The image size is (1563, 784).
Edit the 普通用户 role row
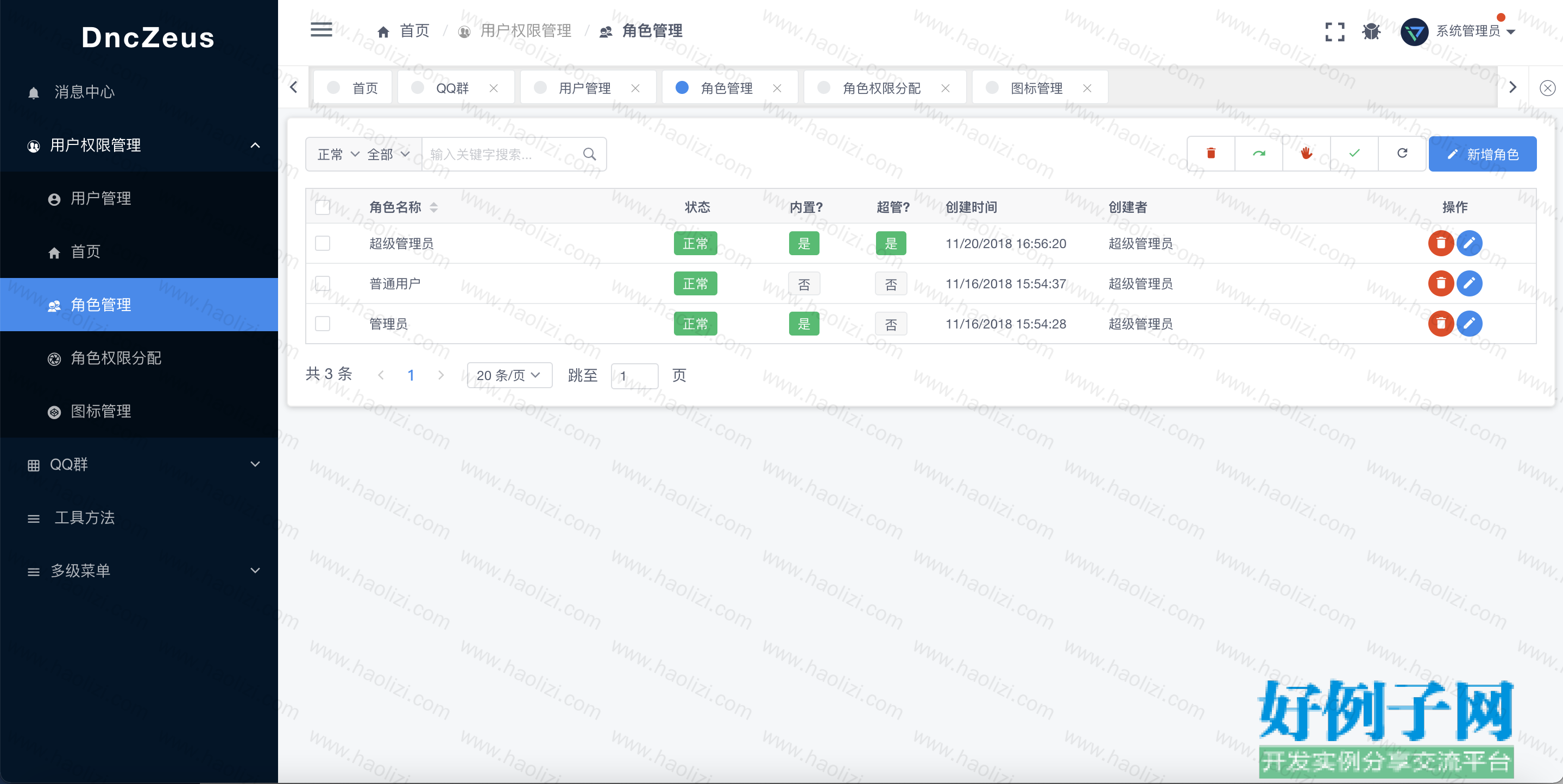(1469, 283)
